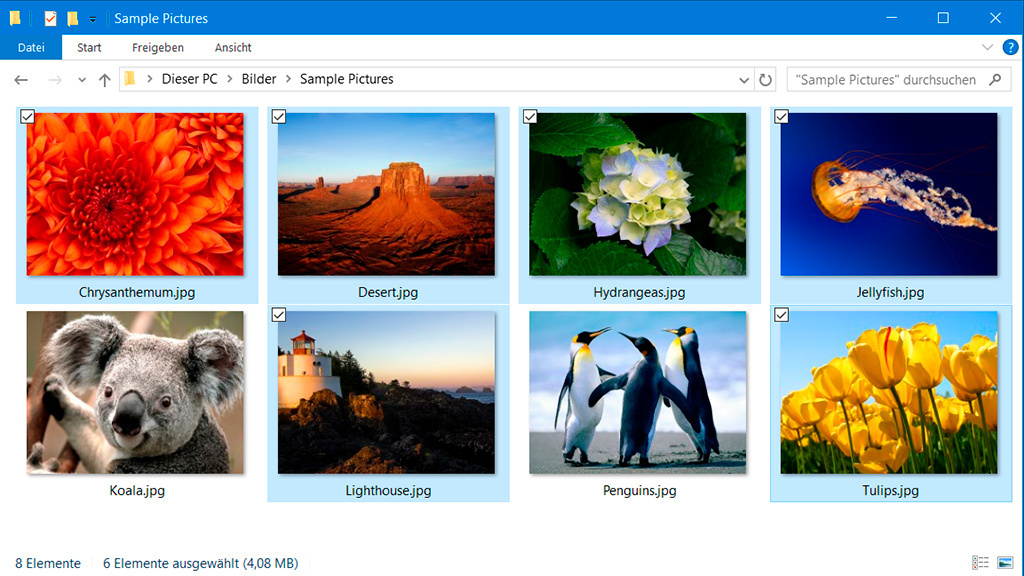The width and height of the screenshot is (1024, 576).
Task: Open the address bar history dropdown
Action: (x=744, y=80)
